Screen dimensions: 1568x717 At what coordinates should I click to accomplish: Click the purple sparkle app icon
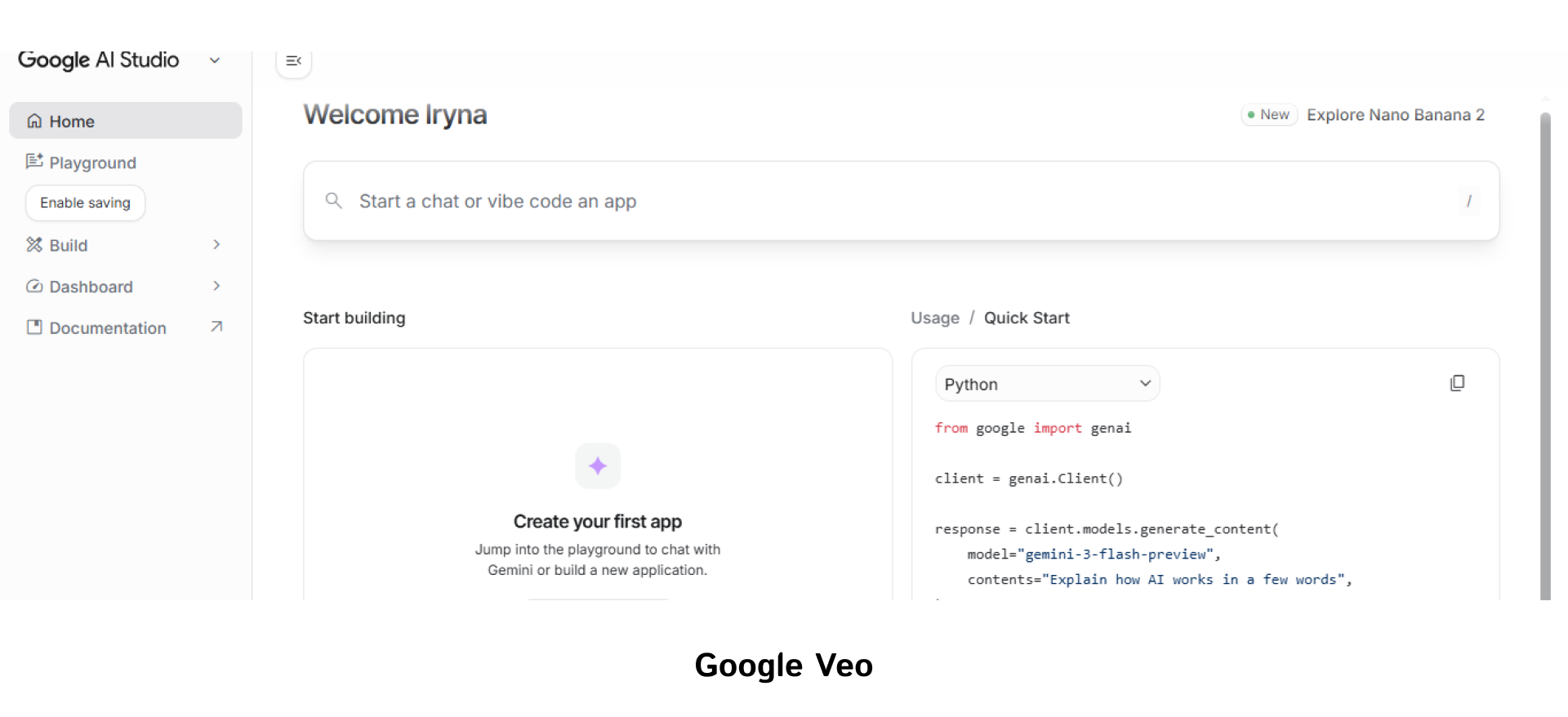point(598,465)
